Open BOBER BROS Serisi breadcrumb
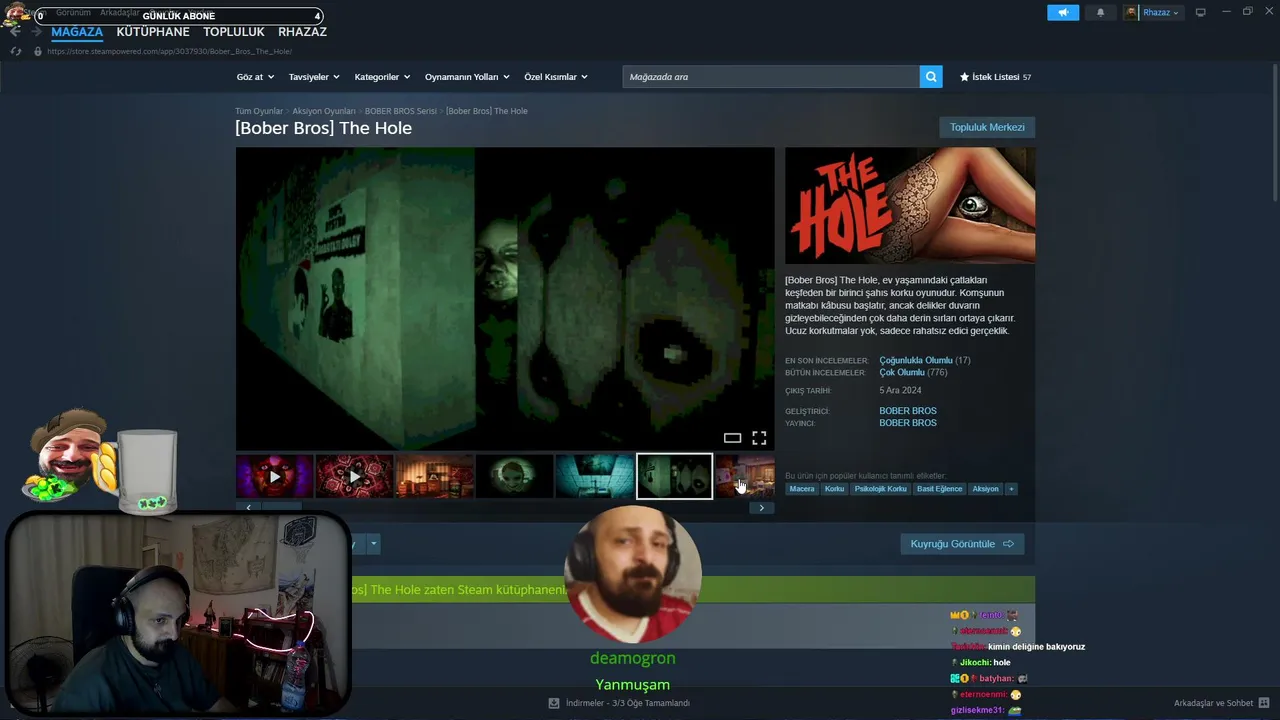The width and height of the screenshot is (1280, 720). [401, 111]
